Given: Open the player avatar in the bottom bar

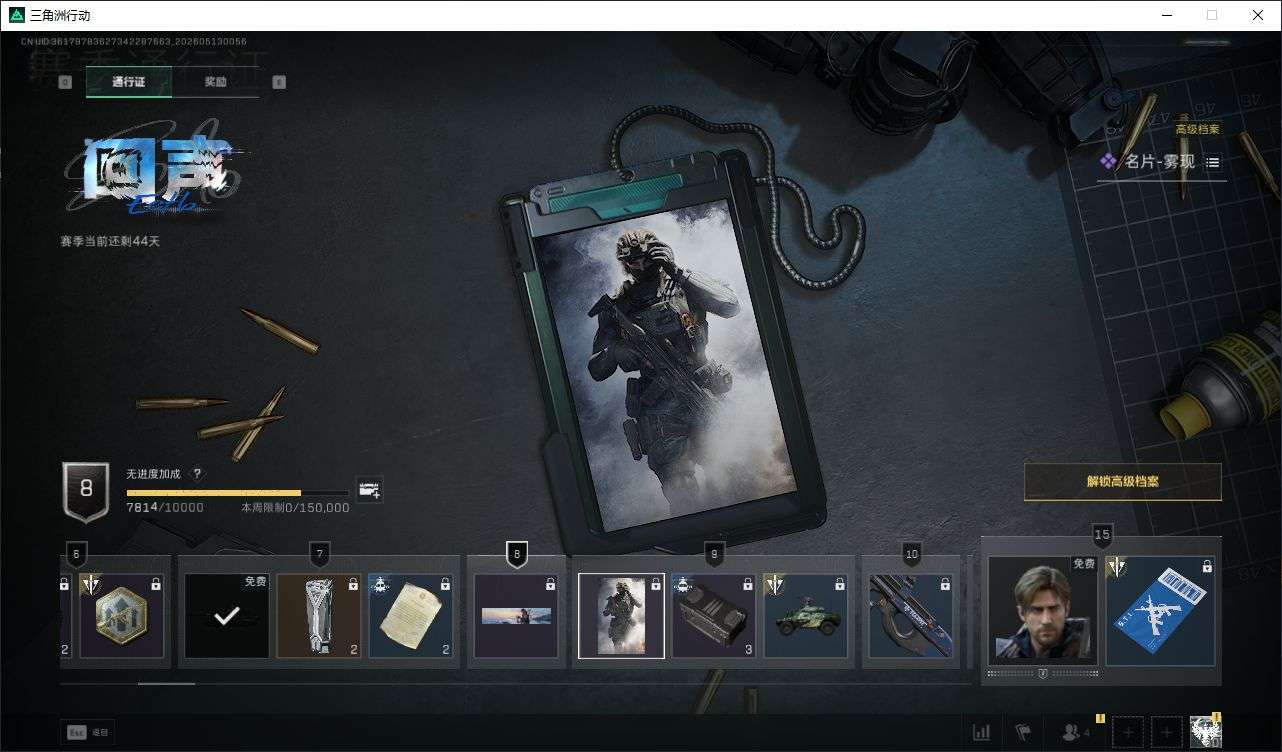Looking at the screenshot, I should coord(1205,732).
